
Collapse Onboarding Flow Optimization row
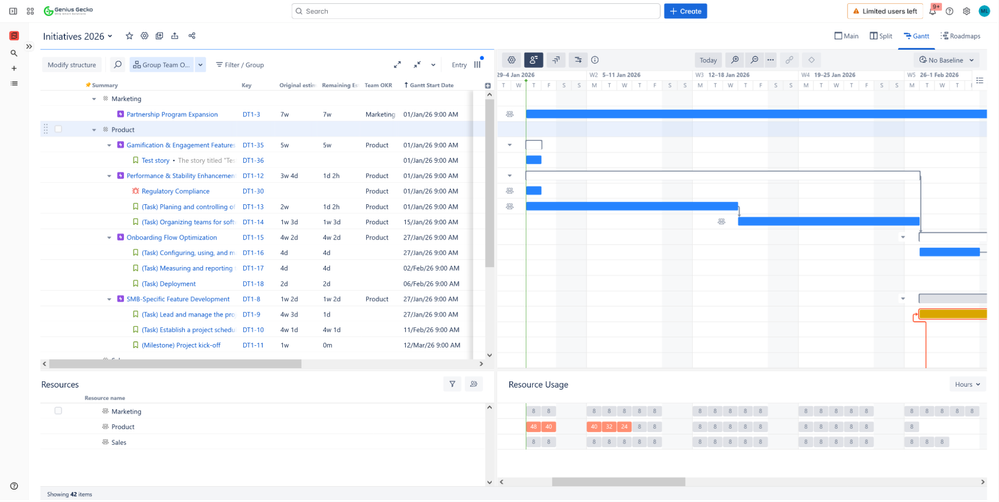click(110, 238)
